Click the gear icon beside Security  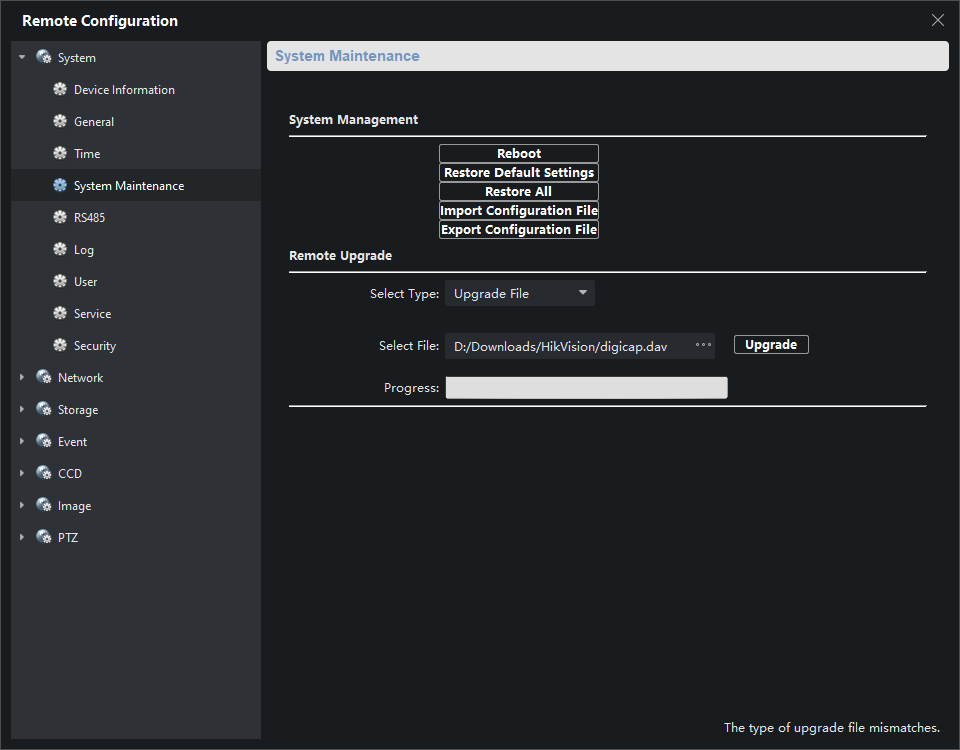coord(60,346)
